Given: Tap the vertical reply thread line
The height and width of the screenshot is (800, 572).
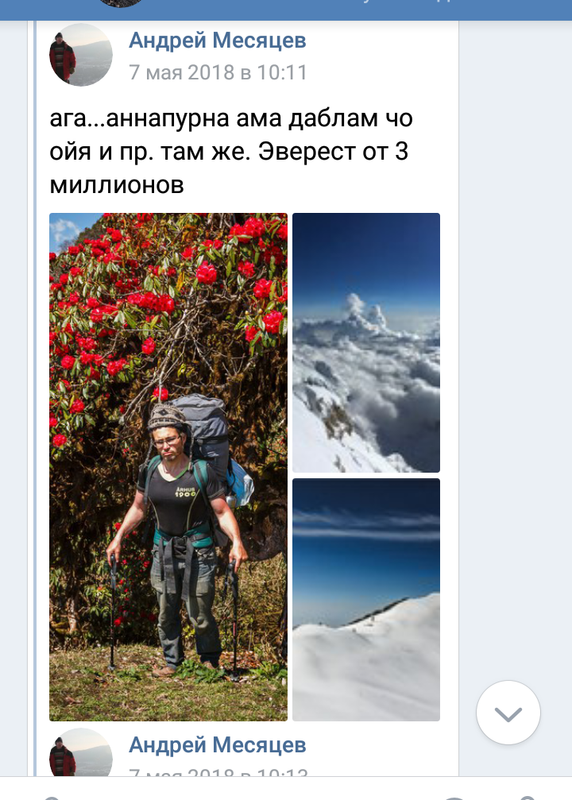Looking at the screenshot, I should (35, 398).
